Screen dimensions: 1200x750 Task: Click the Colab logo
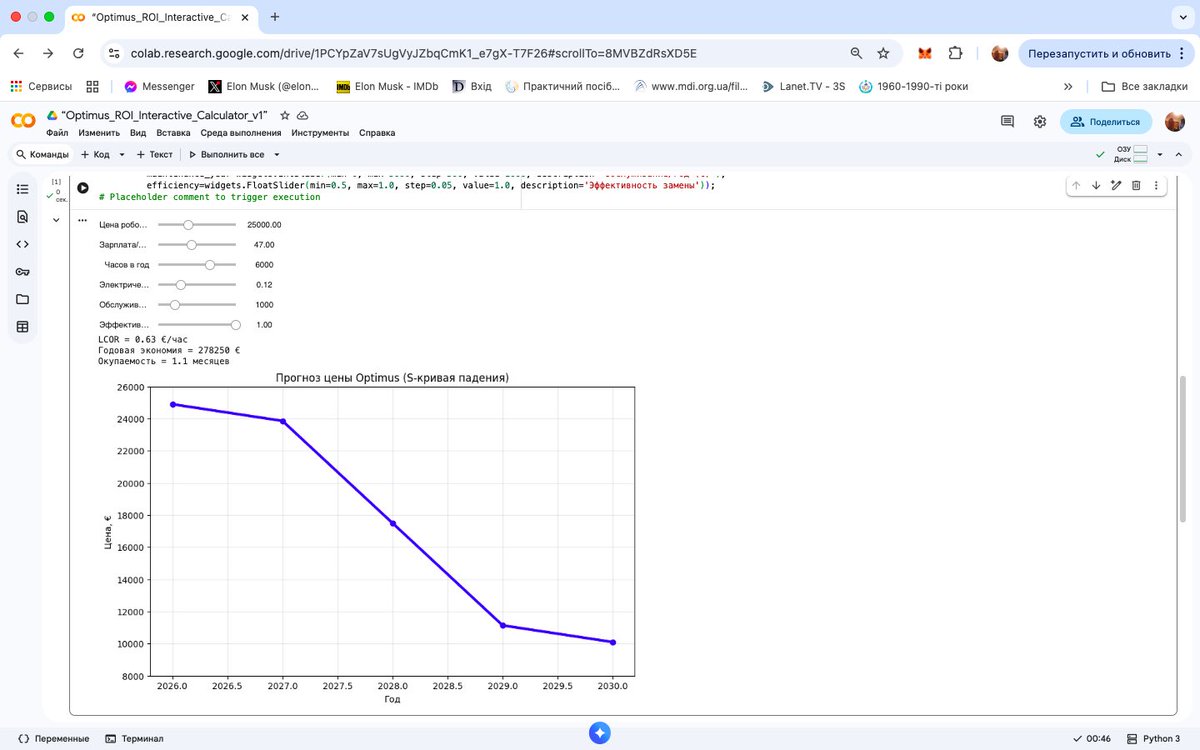(x=23, y=121)
